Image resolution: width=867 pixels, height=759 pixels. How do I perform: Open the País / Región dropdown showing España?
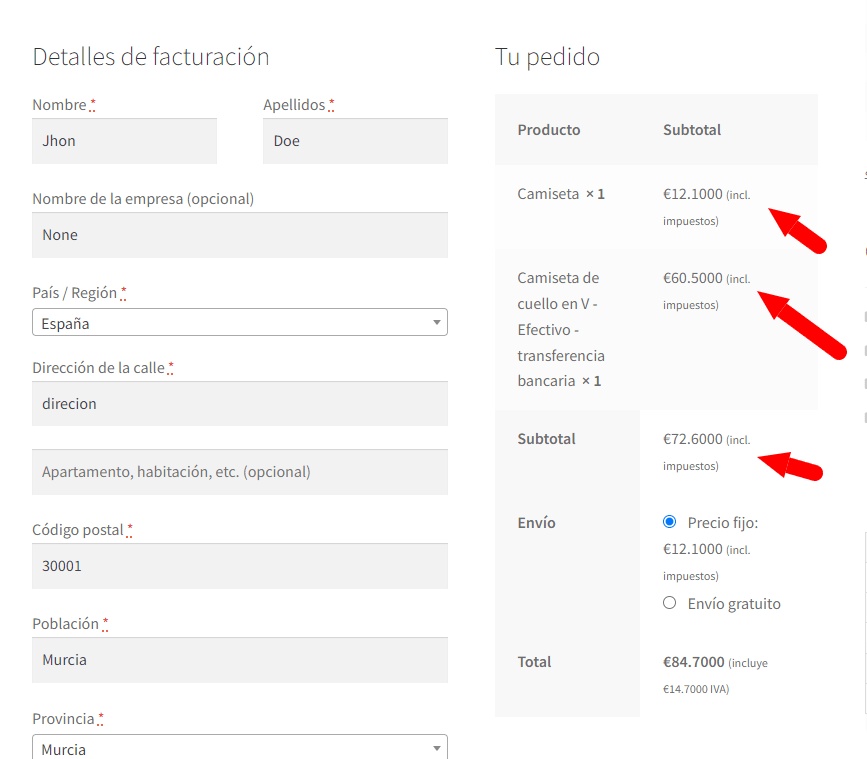click(240, 322)
